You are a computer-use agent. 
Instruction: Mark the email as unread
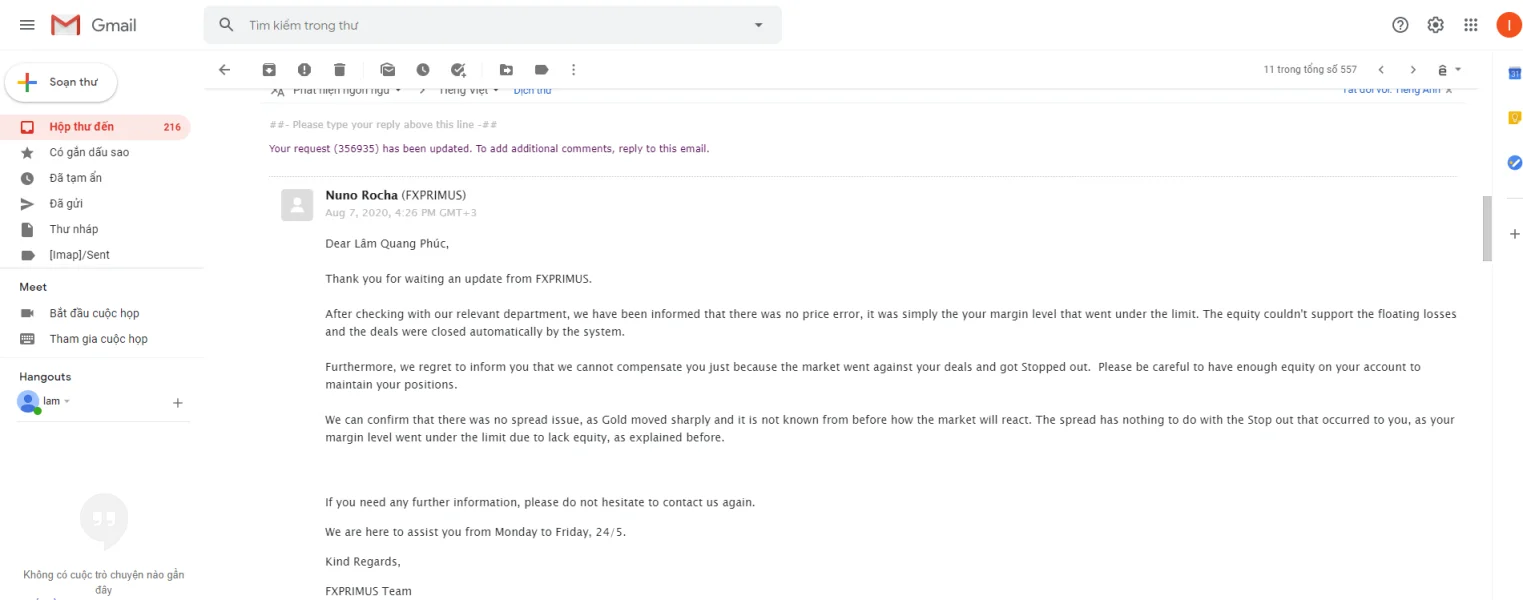click(387, 70)
